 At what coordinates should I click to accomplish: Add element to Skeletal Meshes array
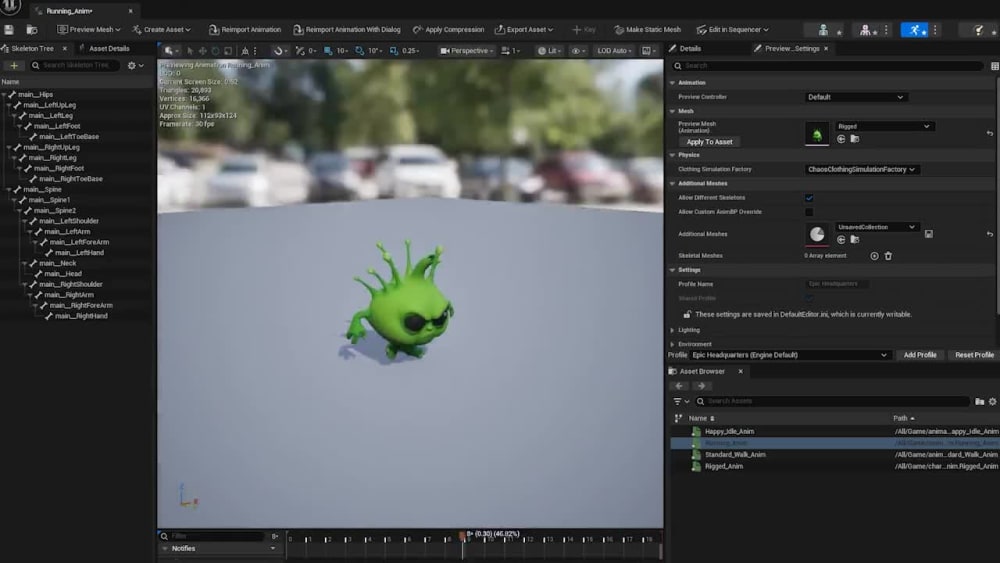[x=874, y=256]
